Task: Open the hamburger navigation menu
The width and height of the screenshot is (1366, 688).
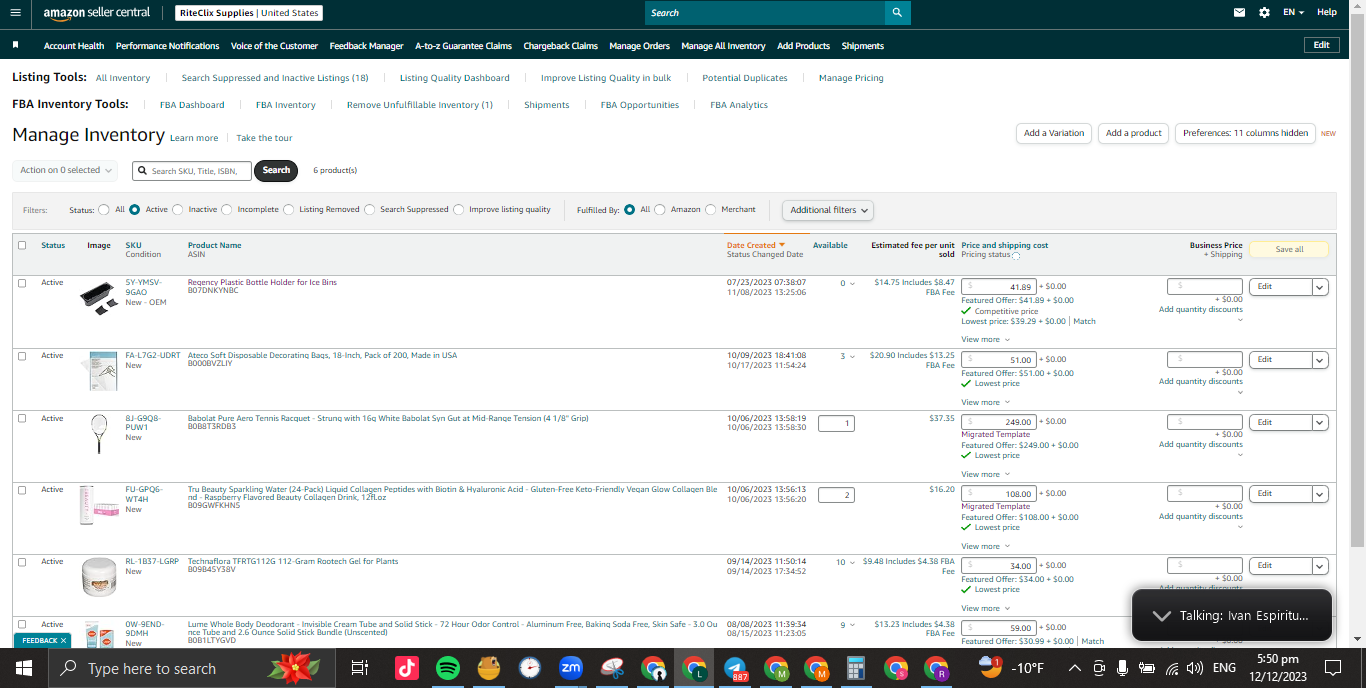Action: click(x=15, y=12)
